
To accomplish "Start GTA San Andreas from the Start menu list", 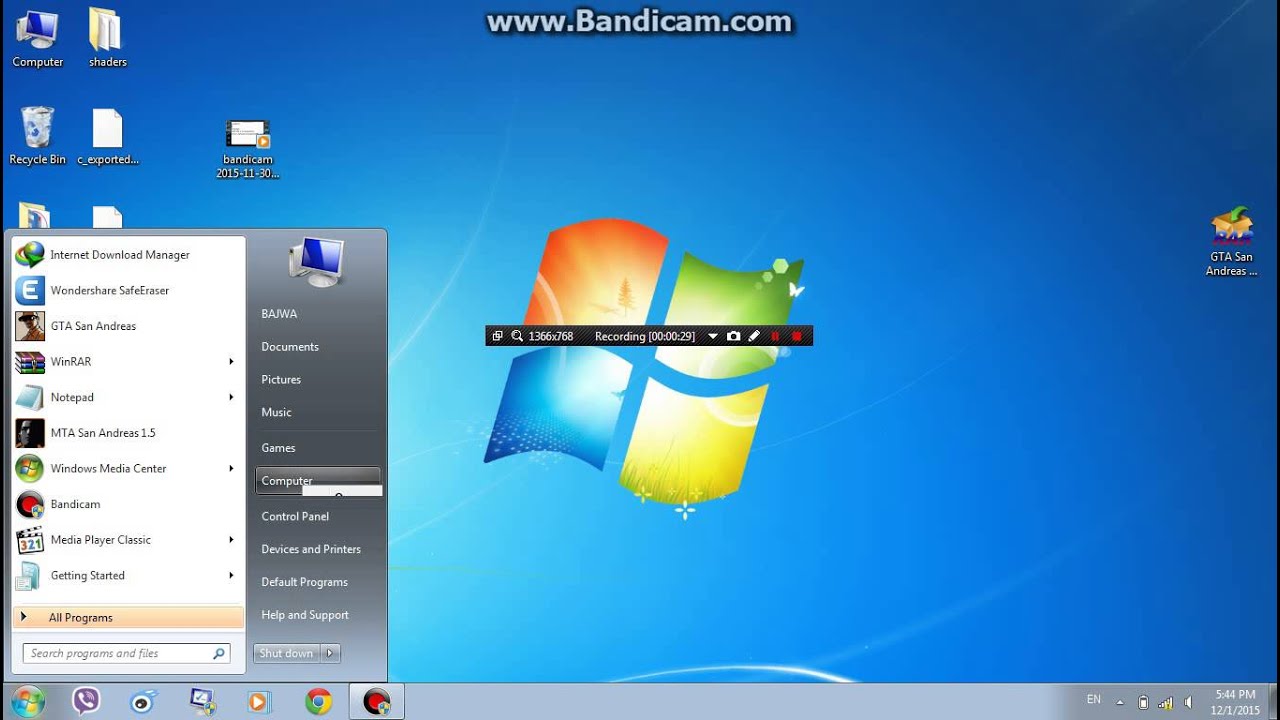I will tap(128, 326).
